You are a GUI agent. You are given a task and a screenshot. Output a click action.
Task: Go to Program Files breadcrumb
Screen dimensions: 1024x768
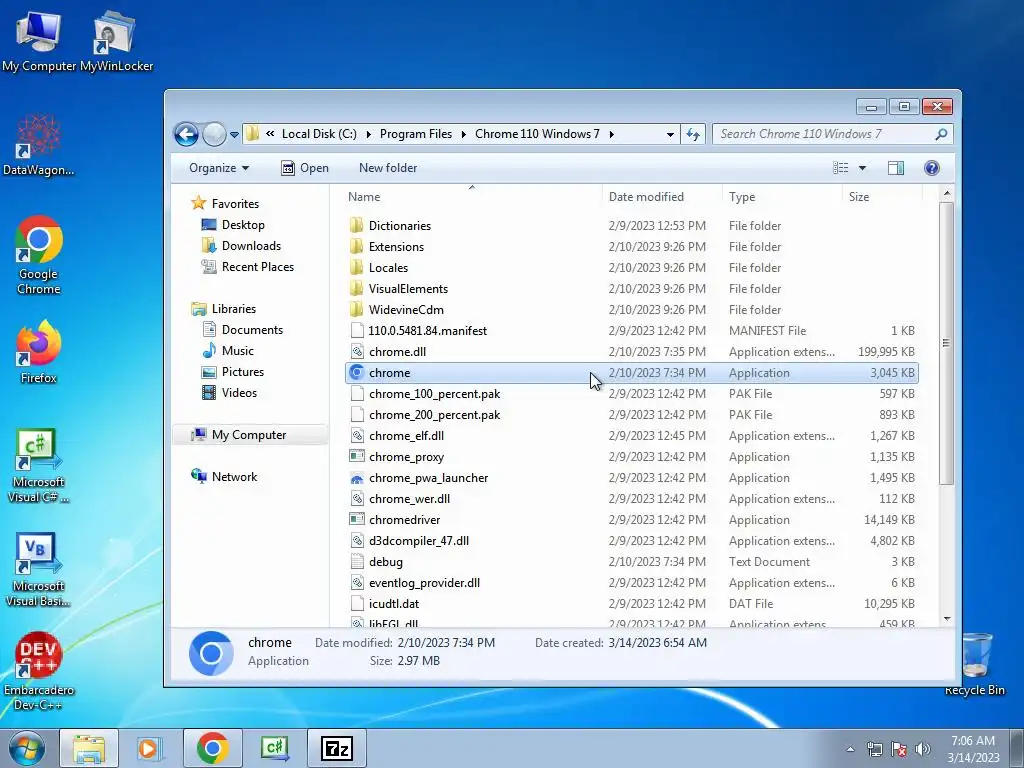click(416, 135)
